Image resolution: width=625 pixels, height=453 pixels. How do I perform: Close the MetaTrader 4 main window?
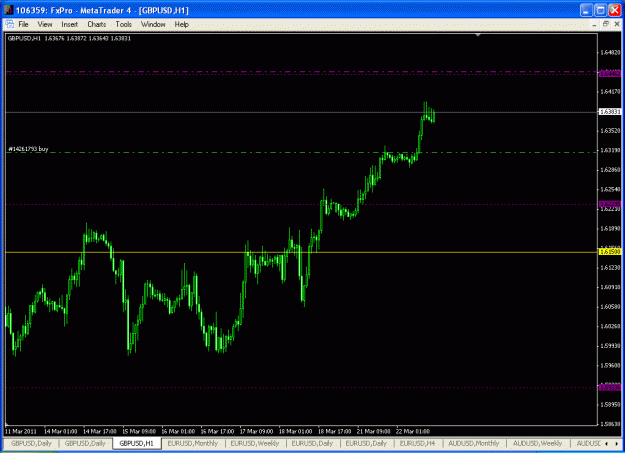(614, 10)
